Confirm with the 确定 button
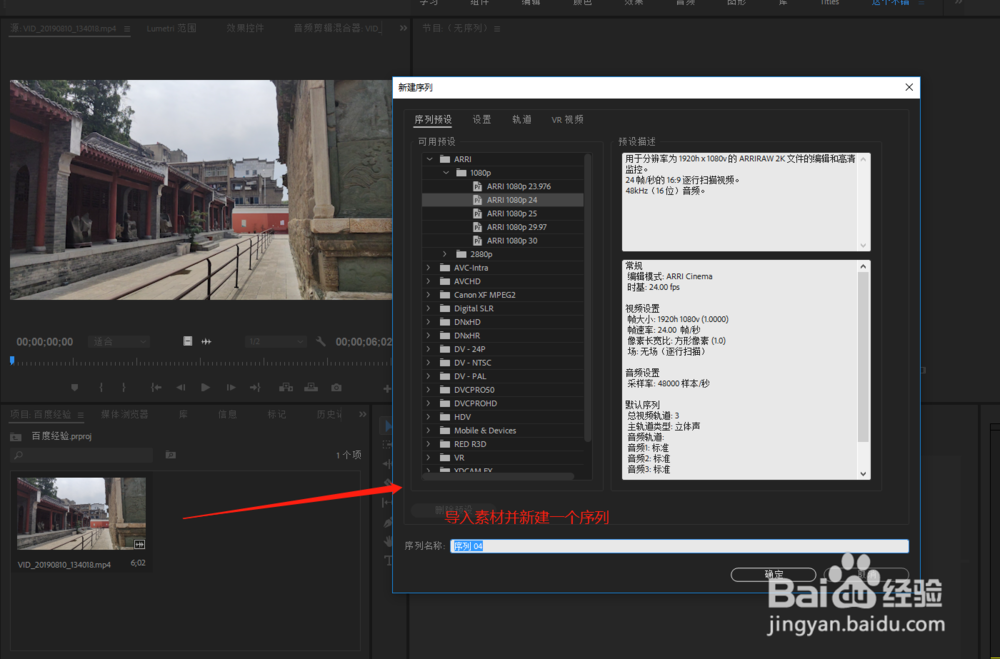Image resolution: width=1000 pixels, height=659 pixels. pyautogui.click(x=773, y=574)
